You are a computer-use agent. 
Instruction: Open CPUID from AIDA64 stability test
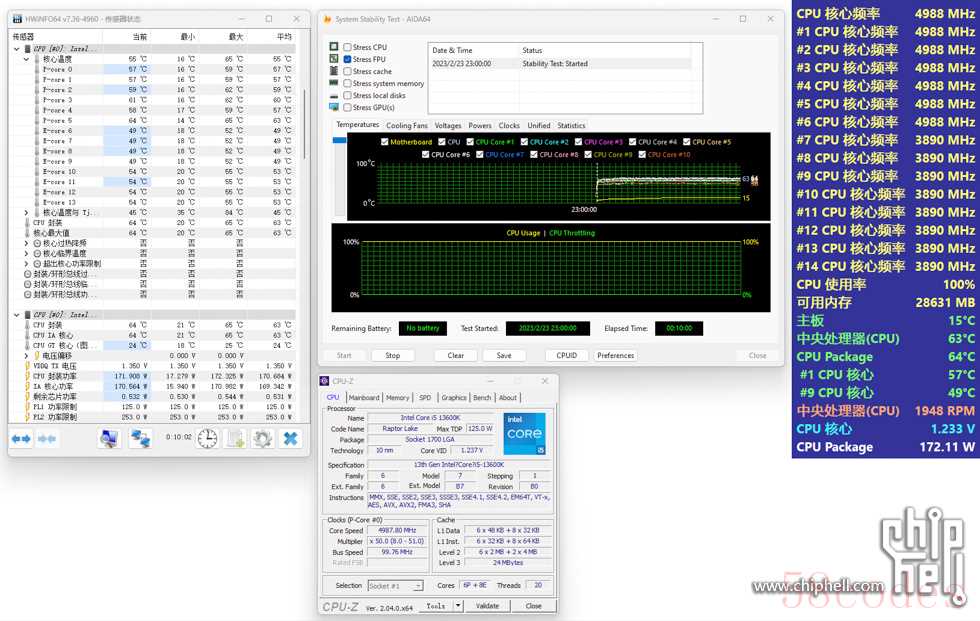pyautogui.click(x=566, y=355)
